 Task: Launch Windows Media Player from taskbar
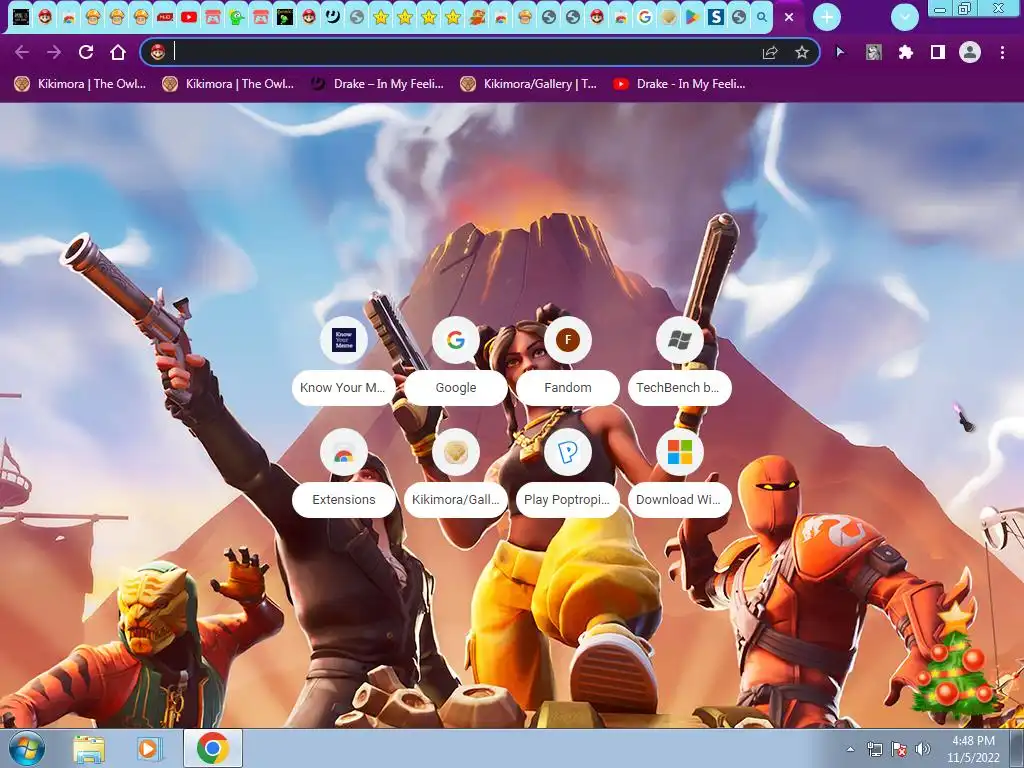[x=148, y=748]
